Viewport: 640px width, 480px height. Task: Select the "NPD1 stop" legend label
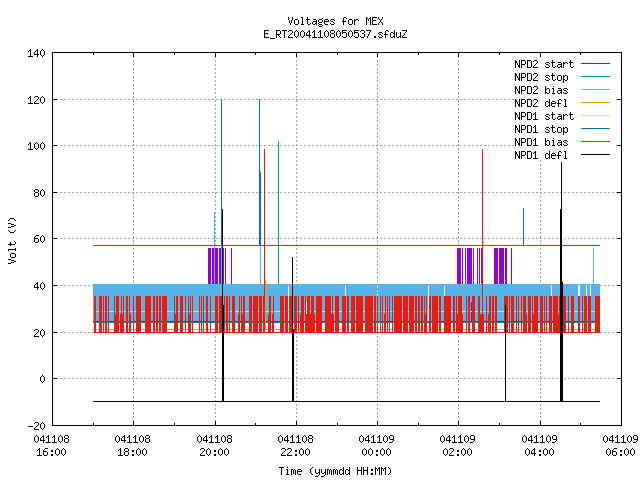(541, 129)
